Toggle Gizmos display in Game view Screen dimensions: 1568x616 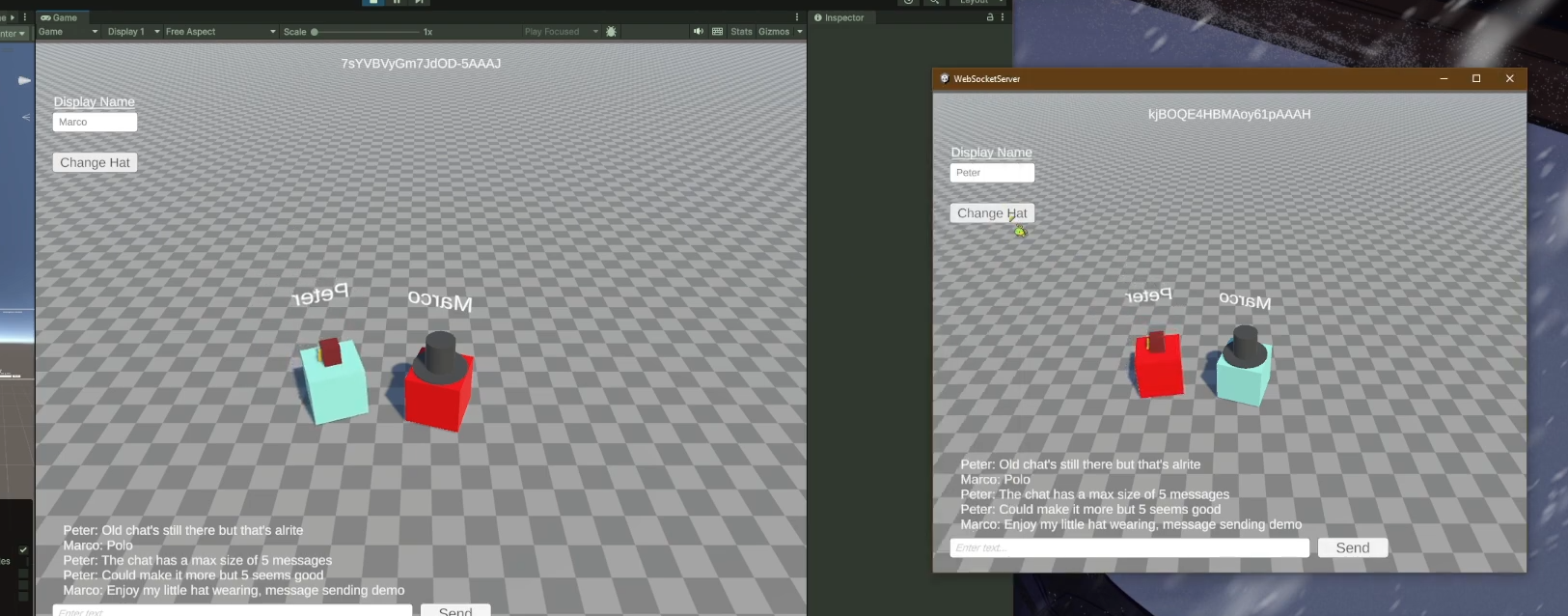point(773,32)
